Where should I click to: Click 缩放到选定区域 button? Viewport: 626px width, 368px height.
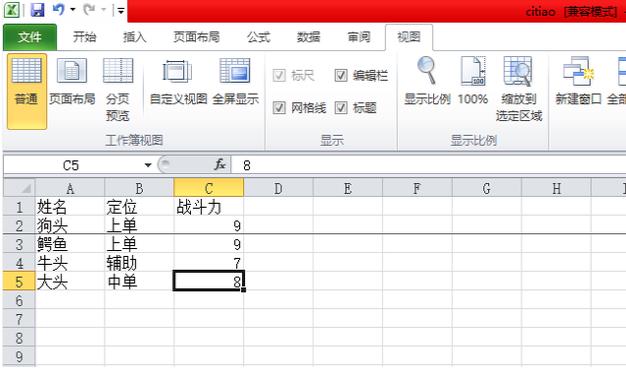tap(519, 89)
